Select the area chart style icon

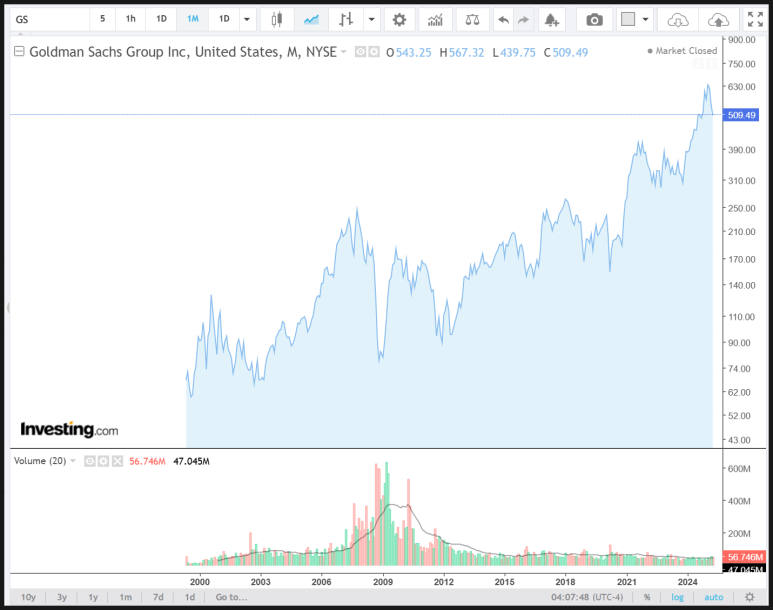click(311, 20)
